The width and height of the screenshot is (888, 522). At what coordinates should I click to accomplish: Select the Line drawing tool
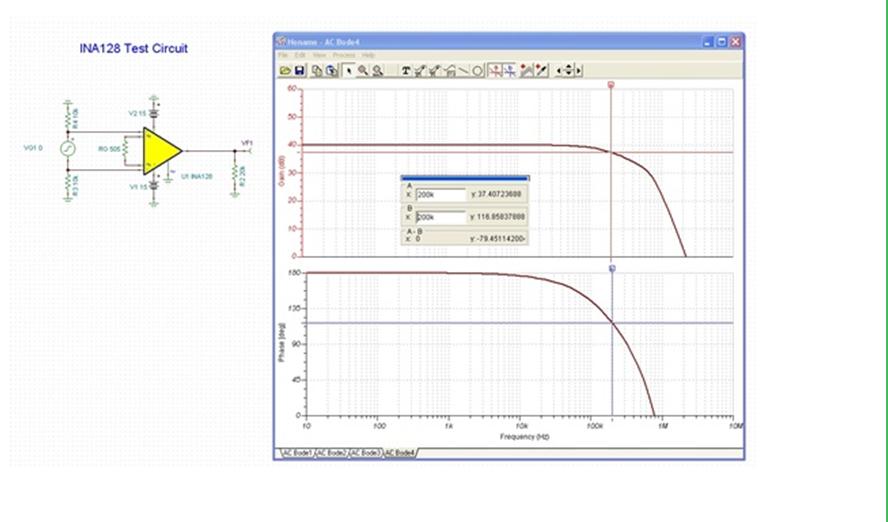[463, 71]
